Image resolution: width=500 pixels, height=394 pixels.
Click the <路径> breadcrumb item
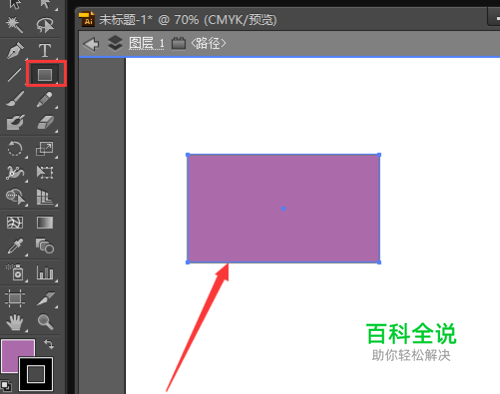pyautogui.click(x=209, y=43)
